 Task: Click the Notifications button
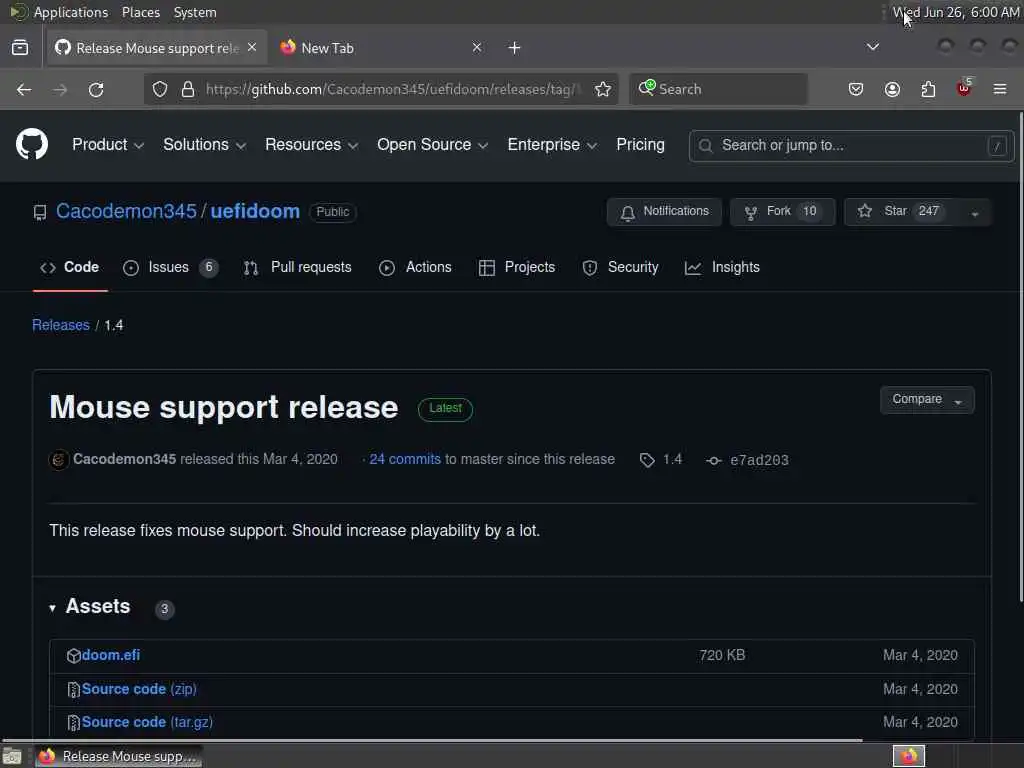(x=664, y=212)
